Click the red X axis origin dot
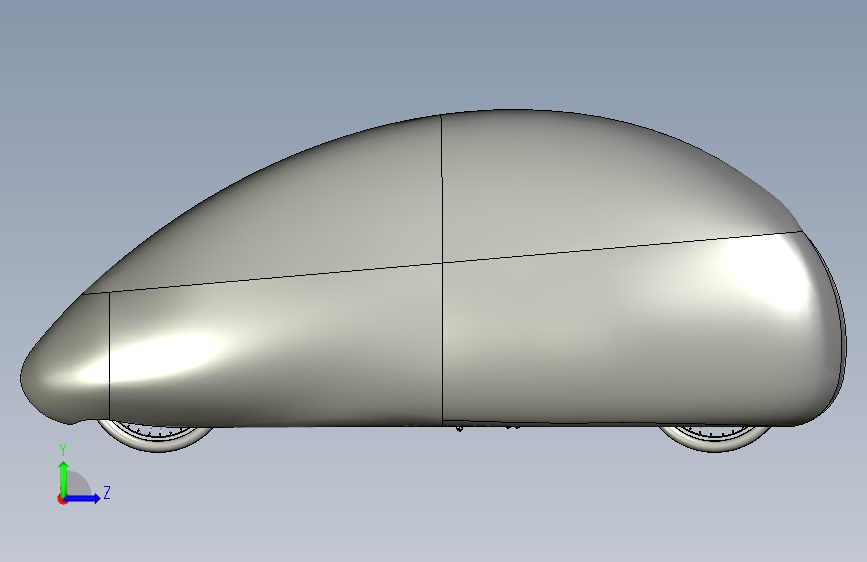The height and width of the screenshot is (562, 867). pos(62,499)
